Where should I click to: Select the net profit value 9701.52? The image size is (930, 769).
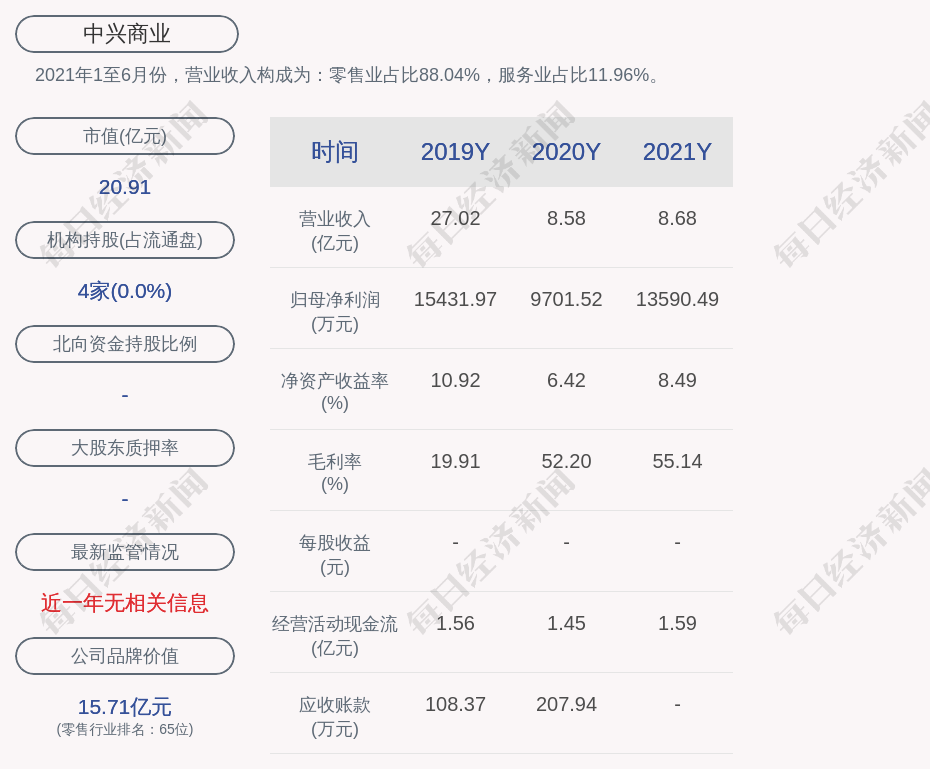pos(566,299)
